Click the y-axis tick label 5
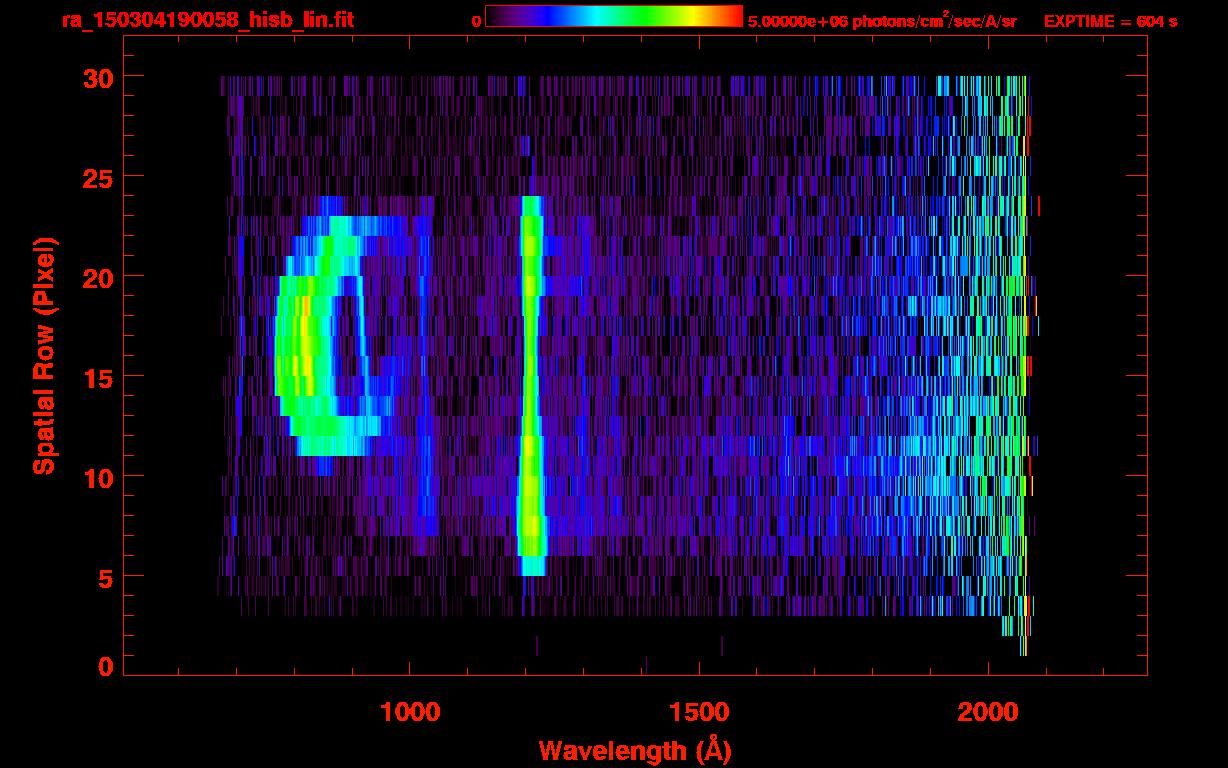 tap(104, 577)
